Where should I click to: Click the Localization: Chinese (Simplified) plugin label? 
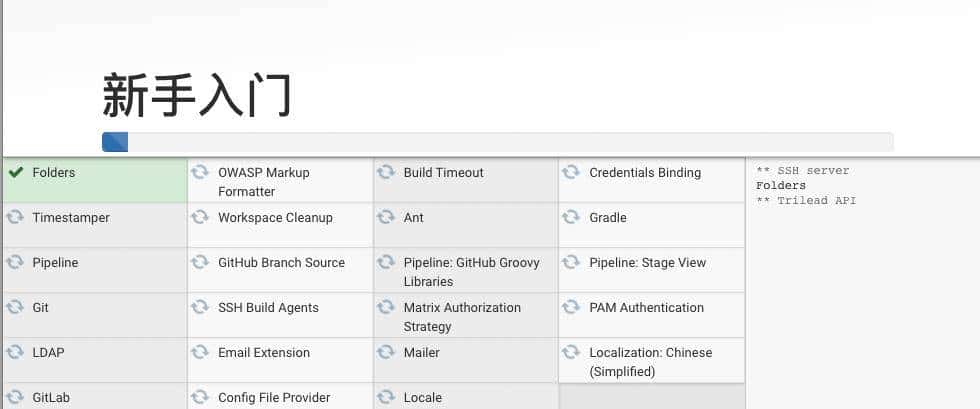tap(650, 361)
